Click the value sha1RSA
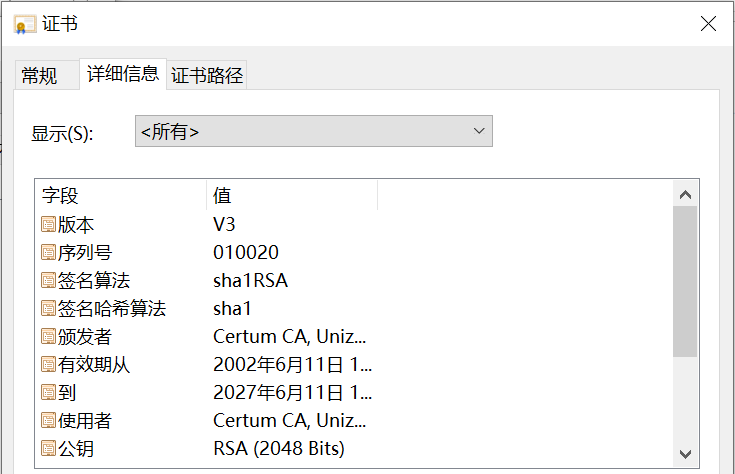The height and width of the screenshot is (474, 735). coord(250,280)
